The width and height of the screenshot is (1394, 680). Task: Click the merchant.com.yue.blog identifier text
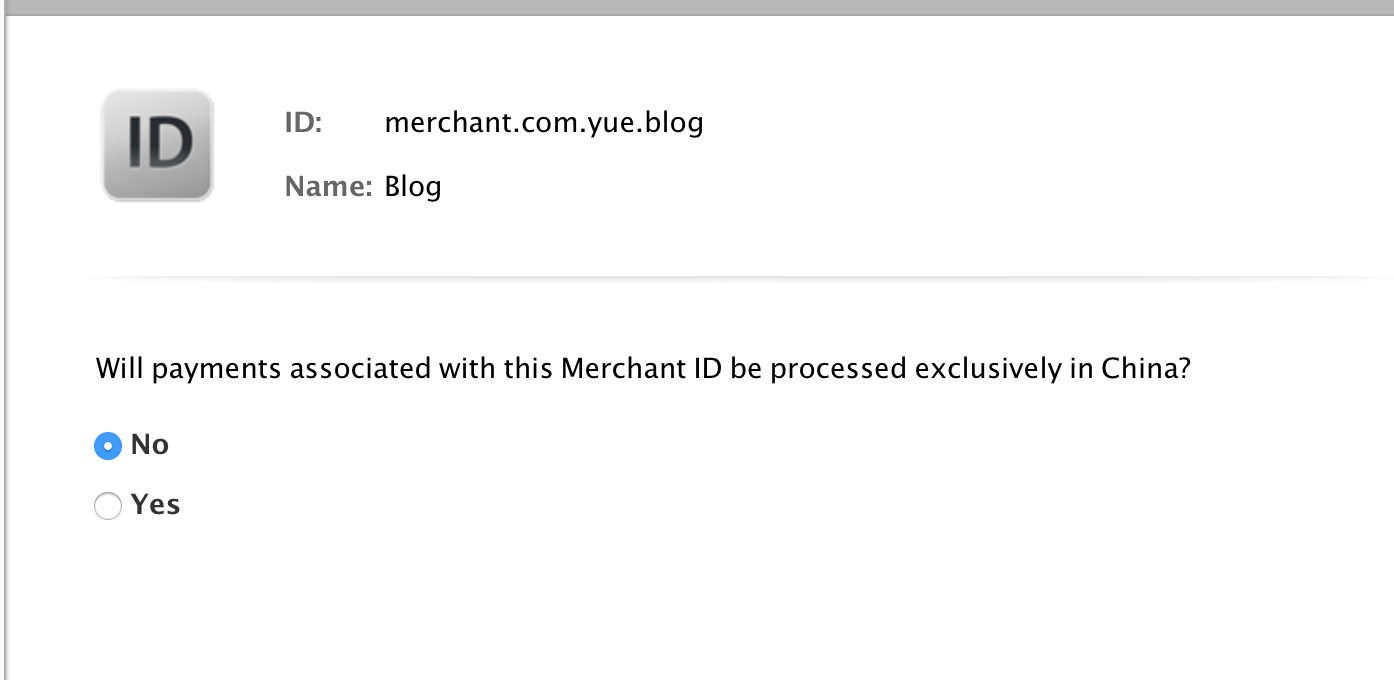tap(543, 123)
